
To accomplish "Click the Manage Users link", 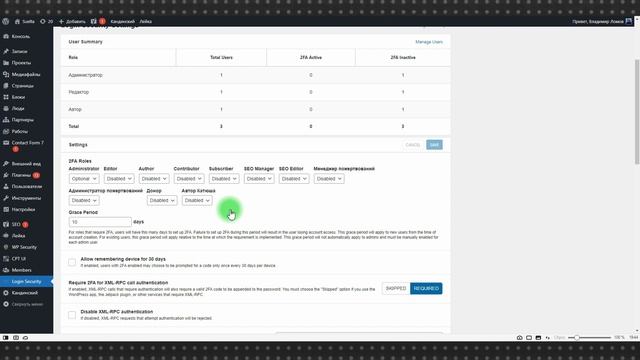I will (x=429, y=42).
